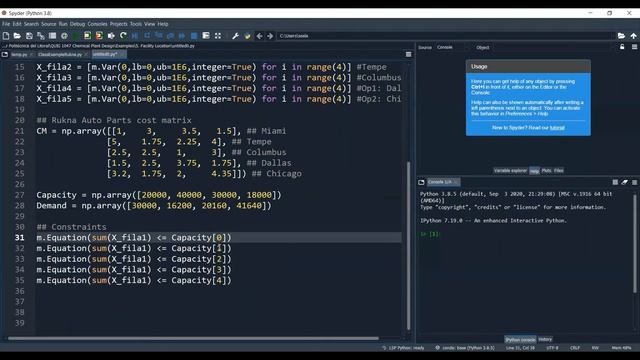Select the IPython console bottom tab
Viewport: 640px width, 360px height.
(520, 339)
